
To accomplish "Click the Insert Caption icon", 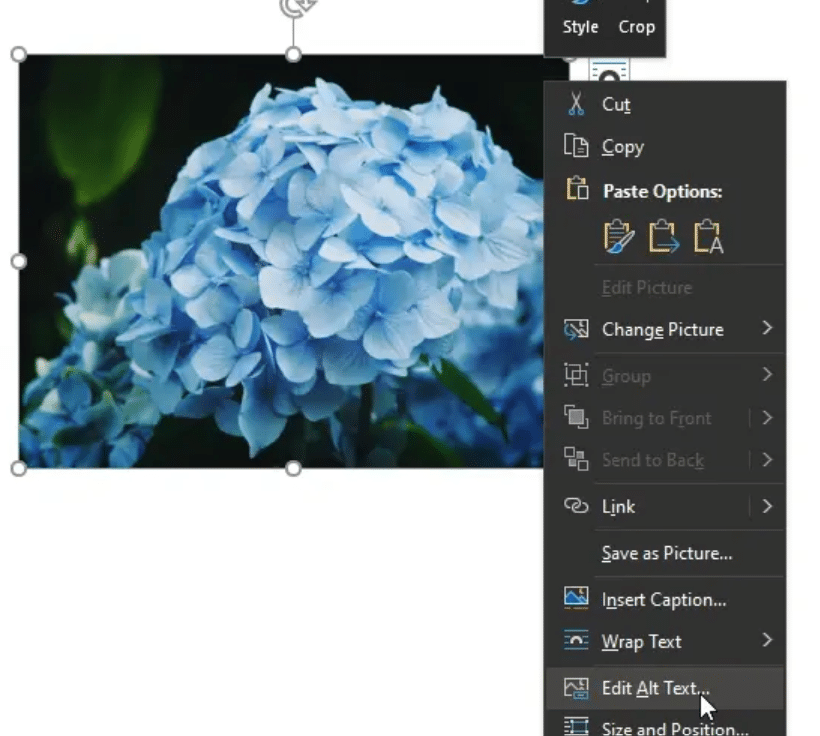I will pos(576,599).
